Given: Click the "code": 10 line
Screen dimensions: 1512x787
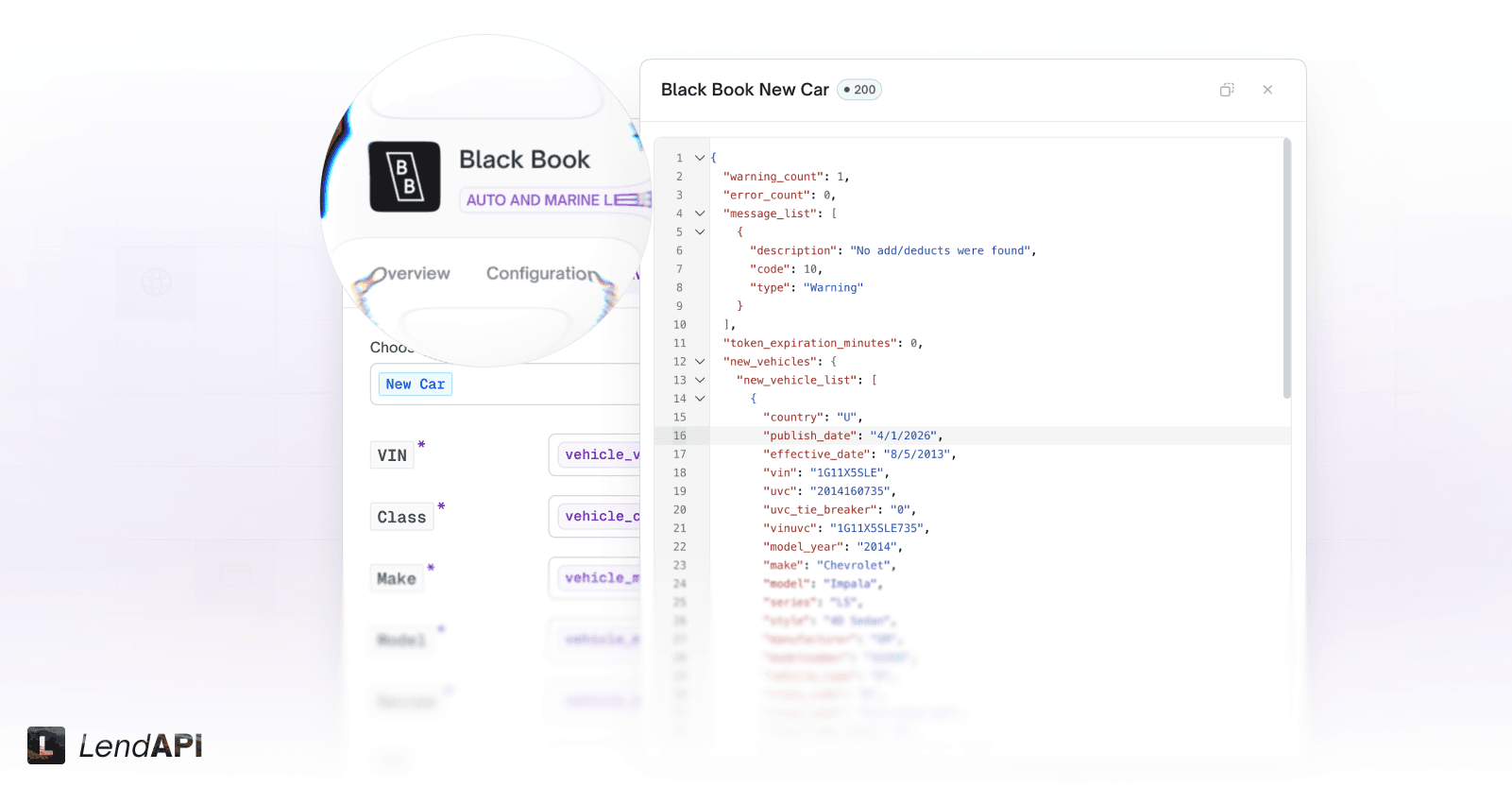Looking at the screenshot, I should click(786, 269).
